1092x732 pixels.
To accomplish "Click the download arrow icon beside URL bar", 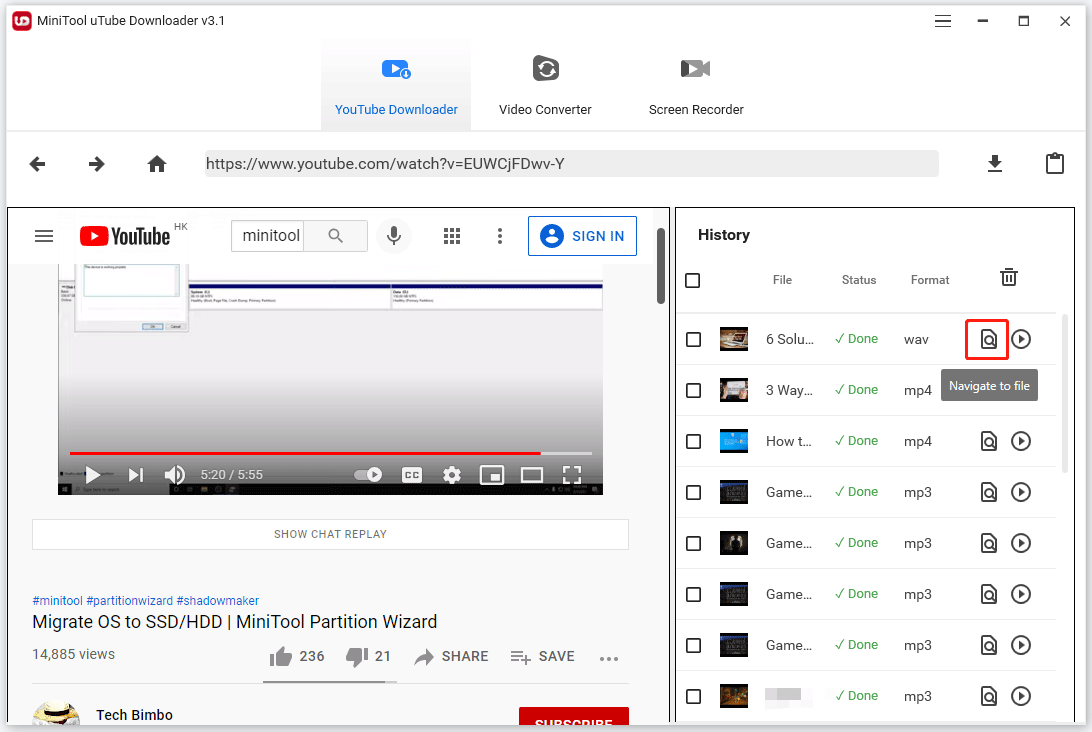I will pyautogui.click(x=994, y=164).
